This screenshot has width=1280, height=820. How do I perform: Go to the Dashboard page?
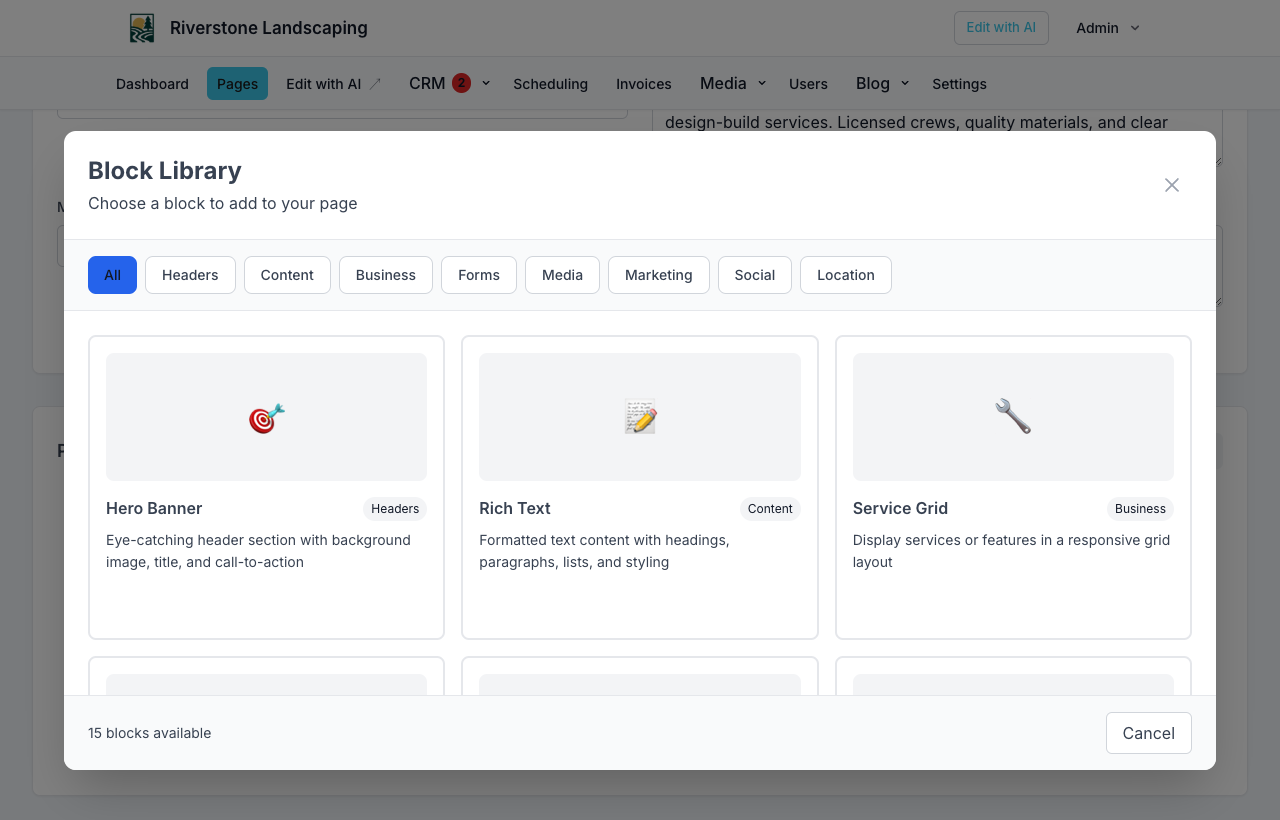click(x=152, y=84)
